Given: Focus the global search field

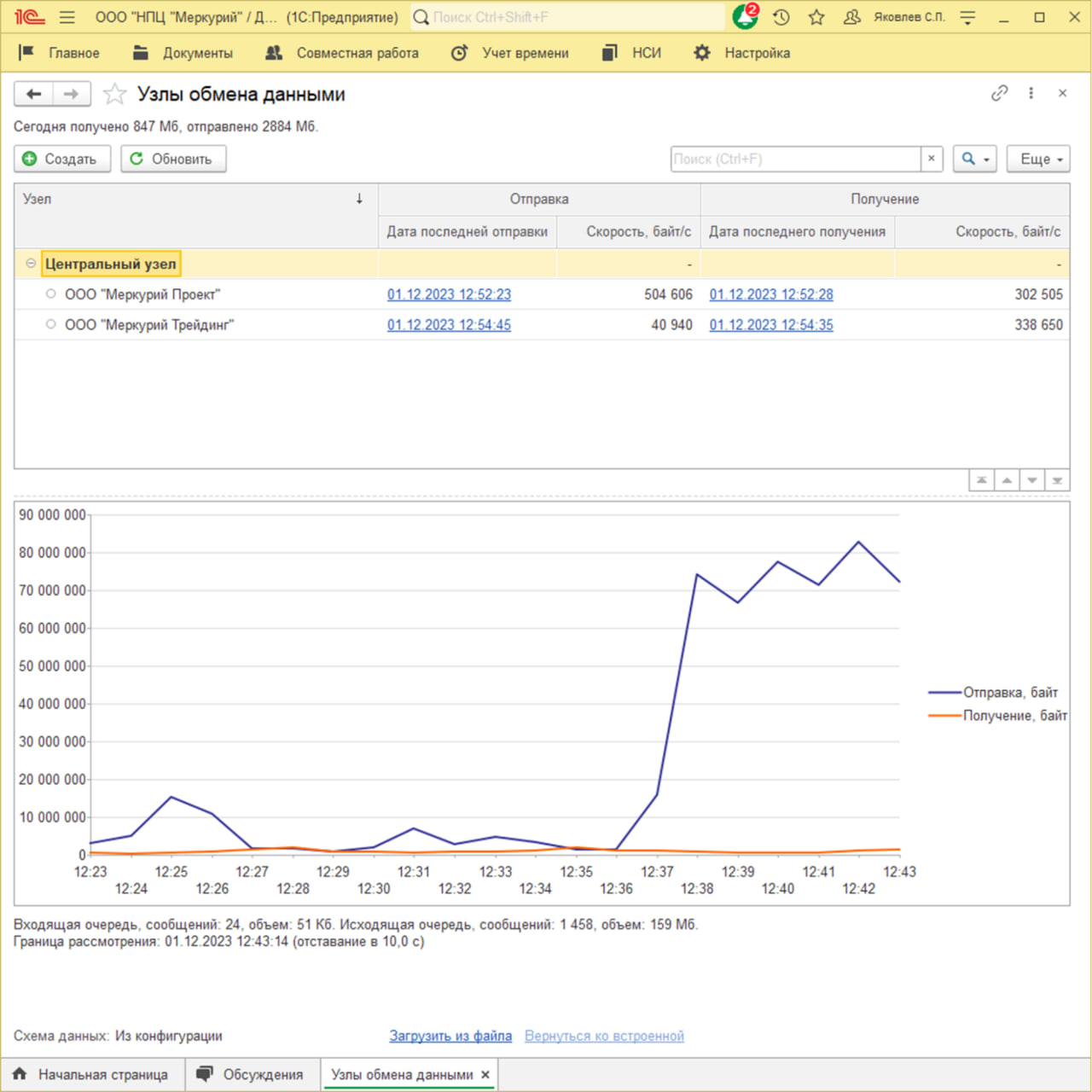Looking at the screenshot, I should point(567,17).
